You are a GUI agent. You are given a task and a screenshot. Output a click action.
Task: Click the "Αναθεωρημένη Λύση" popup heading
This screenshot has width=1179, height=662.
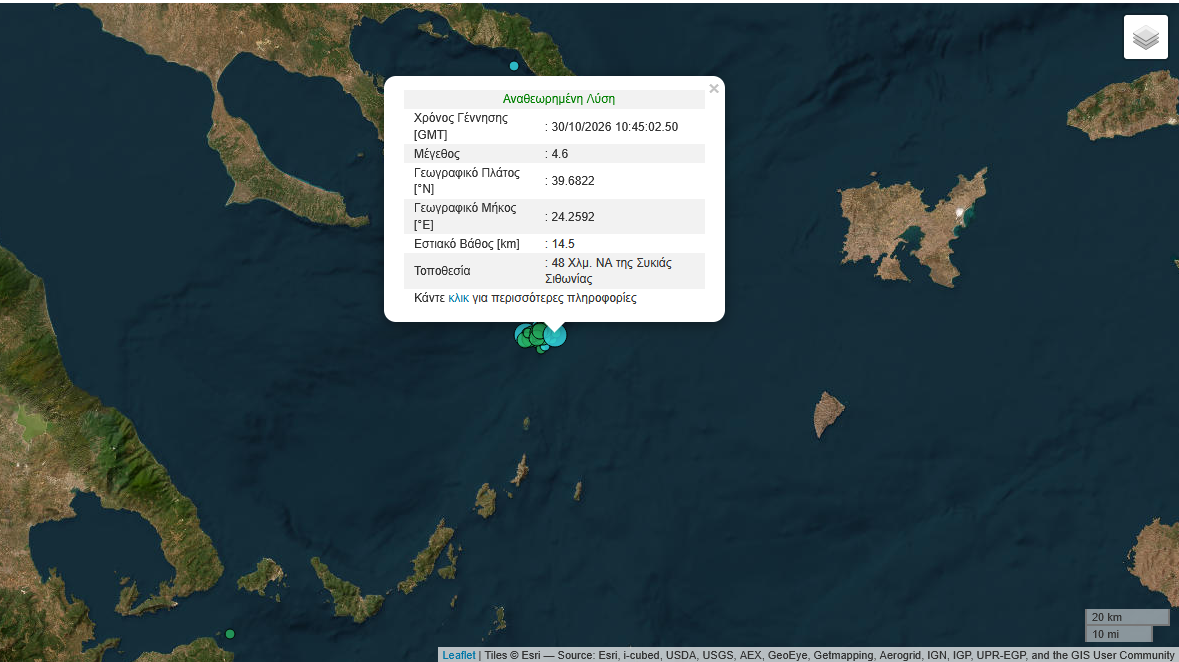coord(559,99)
